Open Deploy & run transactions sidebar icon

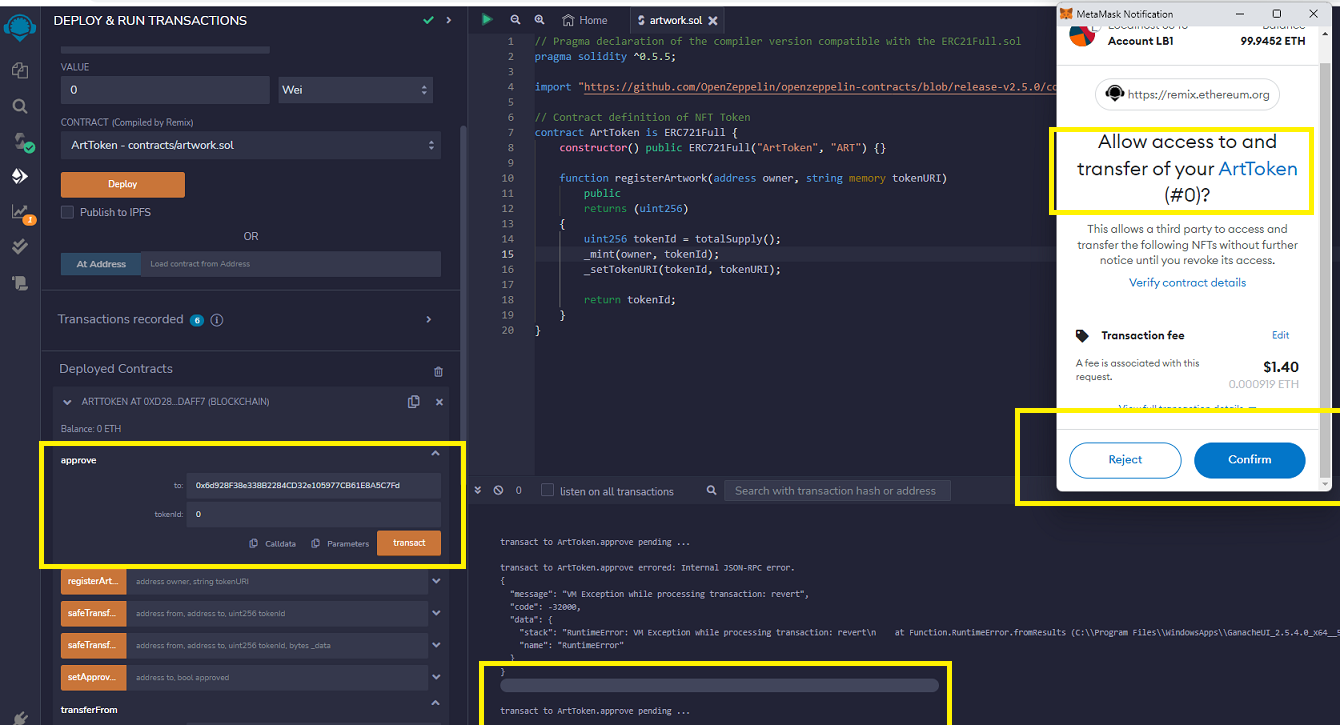[x=19, y=176]
